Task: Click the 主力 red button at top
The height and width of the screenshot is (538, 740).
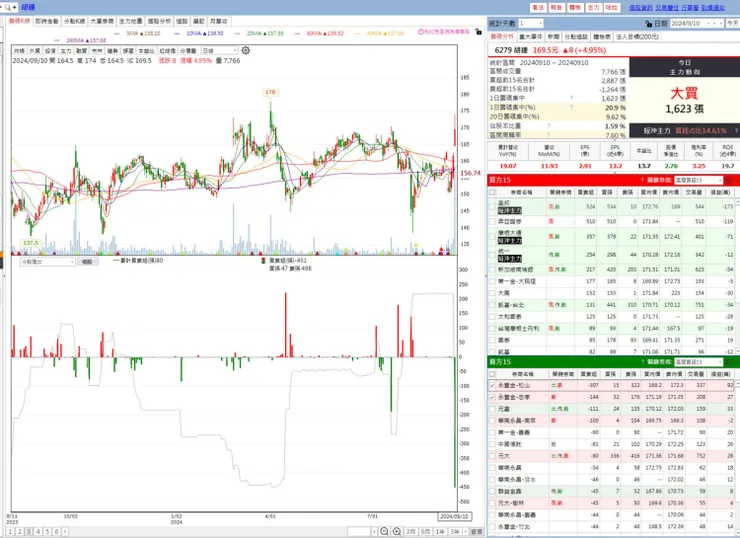Action: (x=593, y=8)
